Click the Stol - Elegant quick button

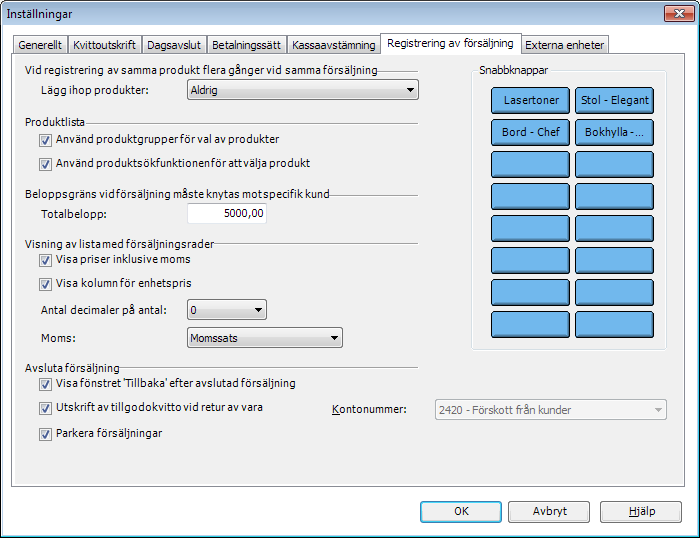pos(614,100)
